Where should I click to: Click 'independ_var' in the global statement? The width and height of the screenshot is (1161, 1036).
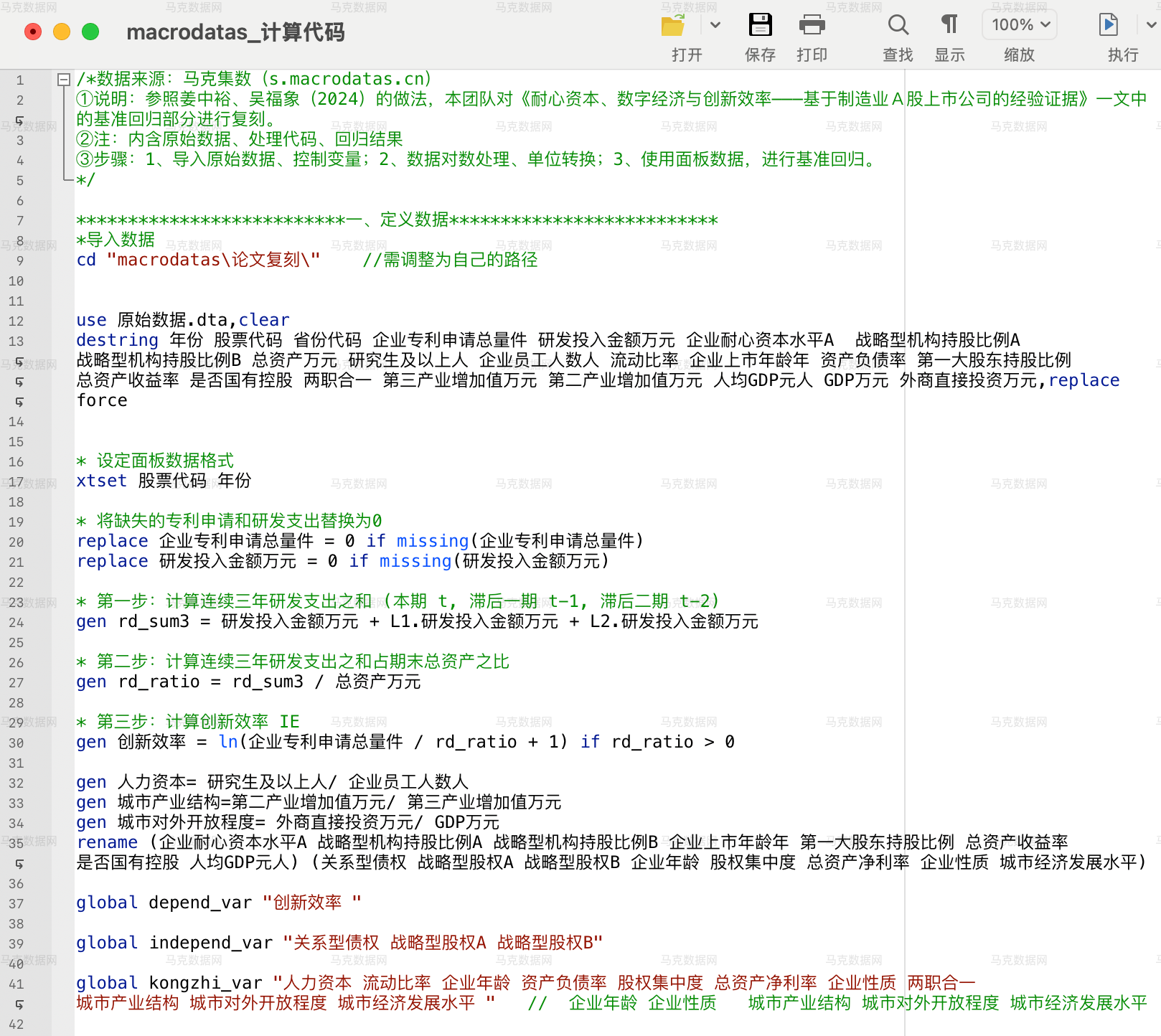coord(211,943)
